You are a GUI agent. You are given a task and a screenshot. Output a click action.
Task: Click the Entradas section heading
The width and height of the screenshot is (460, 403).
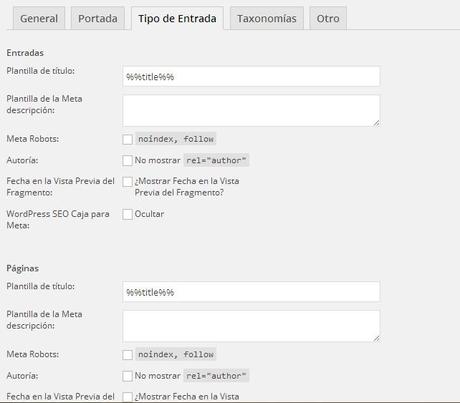(x=25, y=53)
